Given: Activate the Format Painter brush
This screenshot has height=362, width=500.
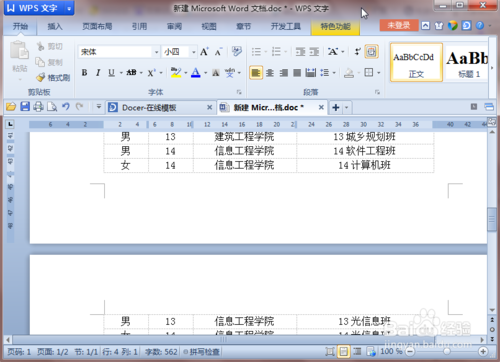Looking at the screenshot, I should click(x=40, y=78).
